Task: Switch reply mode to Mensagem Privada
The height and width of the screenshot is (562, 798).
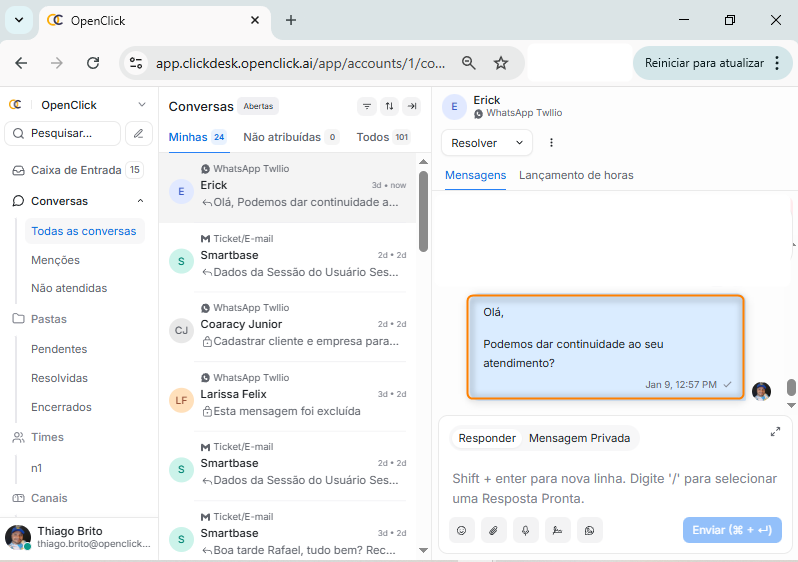Action: tap(579, 438)
